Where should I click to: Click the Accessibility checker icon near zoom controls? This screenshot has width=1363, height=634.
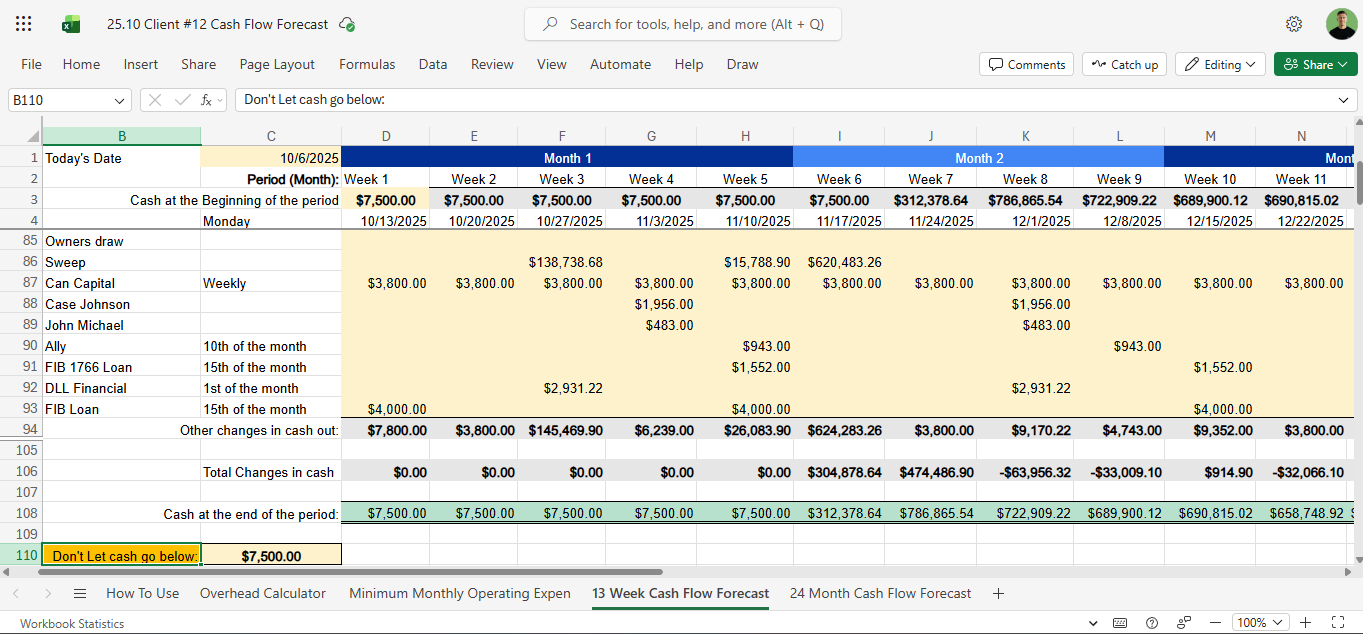[1184, 623]
